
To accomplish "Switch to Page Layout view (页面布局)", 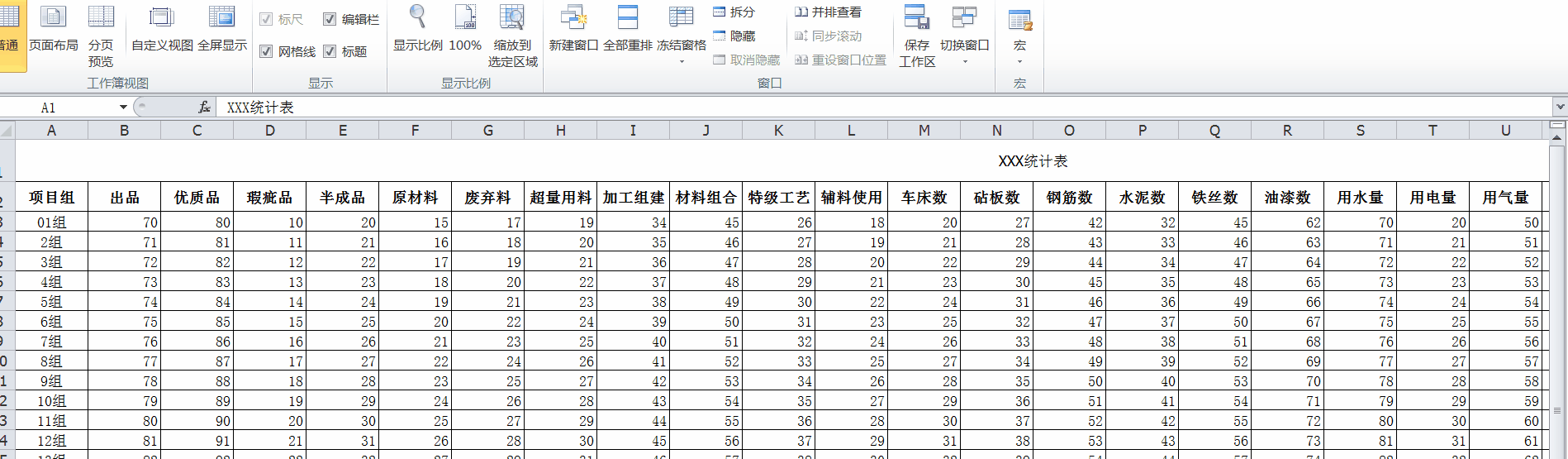I will (x=54, y=31).
